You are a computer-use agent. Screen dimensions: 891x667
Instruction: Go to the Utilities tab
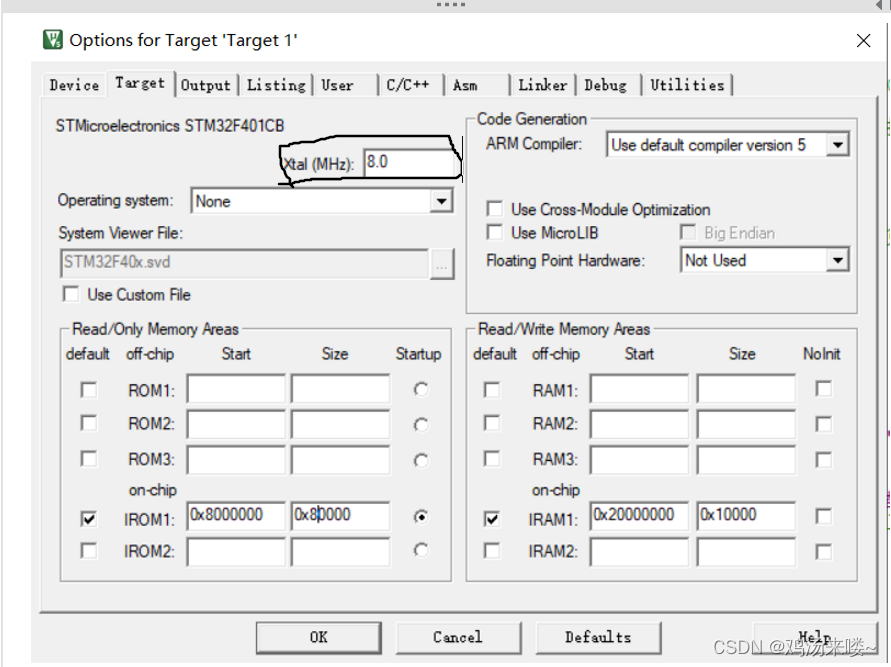687,85
